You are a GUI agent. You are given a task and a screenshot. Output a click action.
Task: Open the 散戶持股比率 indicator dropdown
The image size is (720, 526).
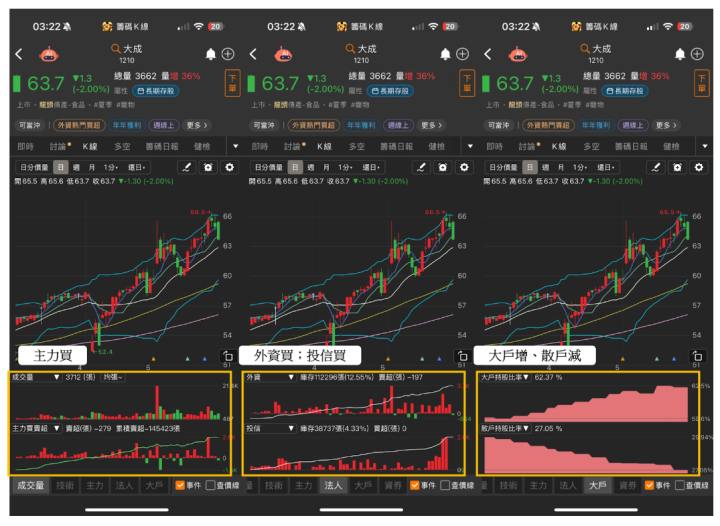(505, 428)
